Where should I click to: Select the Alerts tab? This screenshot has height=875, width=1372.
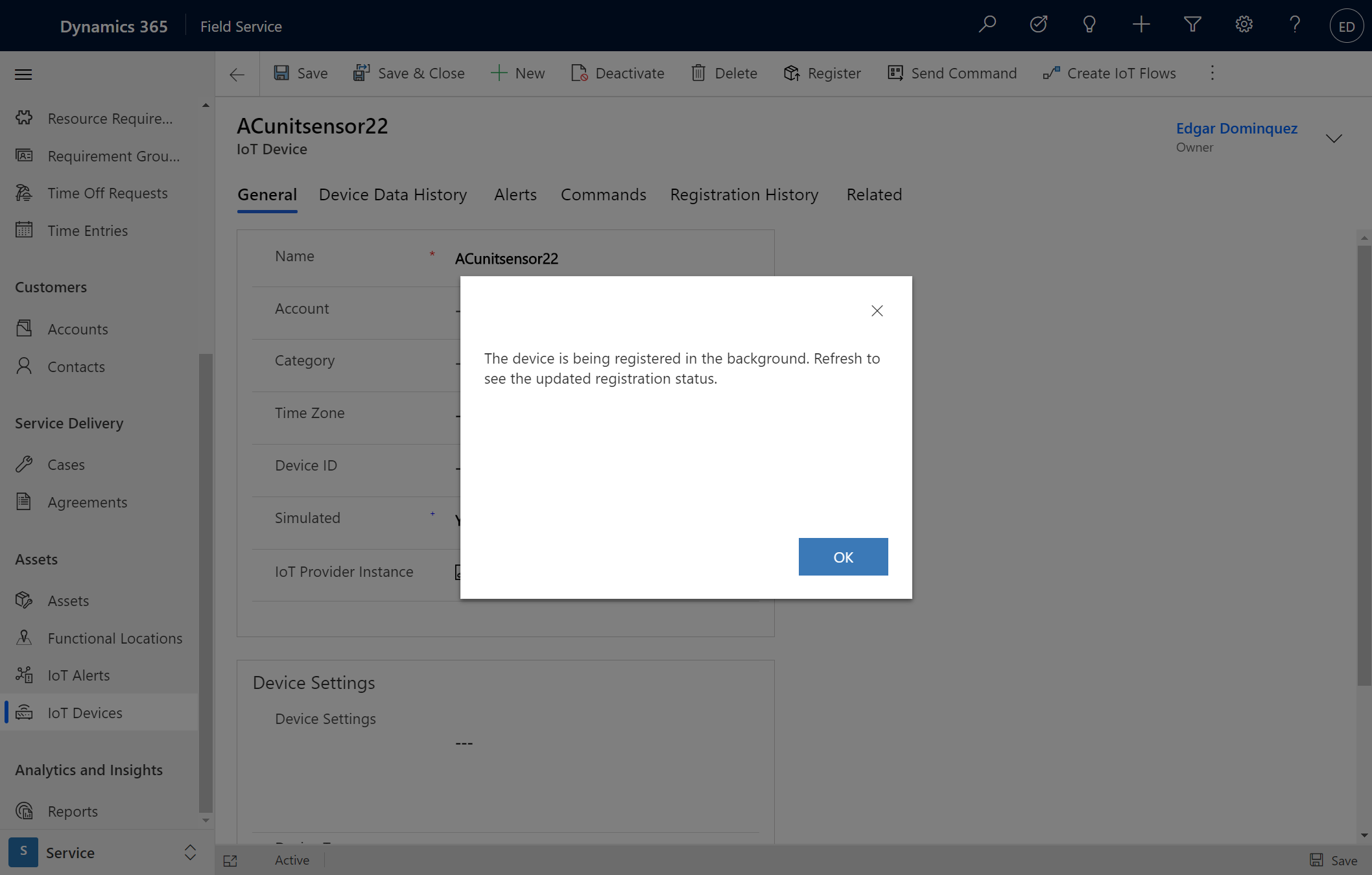(x=515, y=194)
